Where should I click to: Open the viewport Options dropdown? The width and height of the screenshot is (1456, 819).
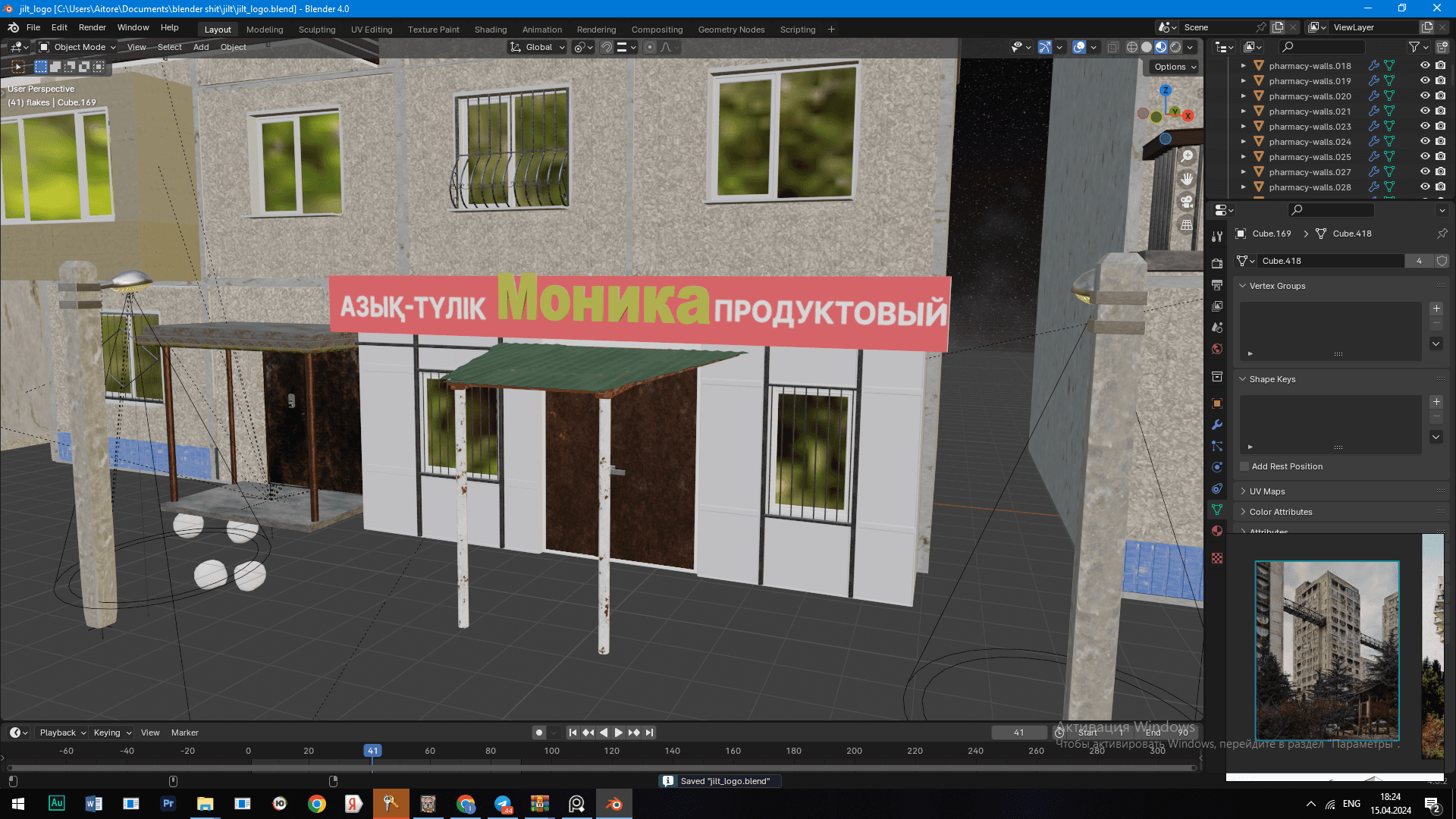(x=1175, y=67)
